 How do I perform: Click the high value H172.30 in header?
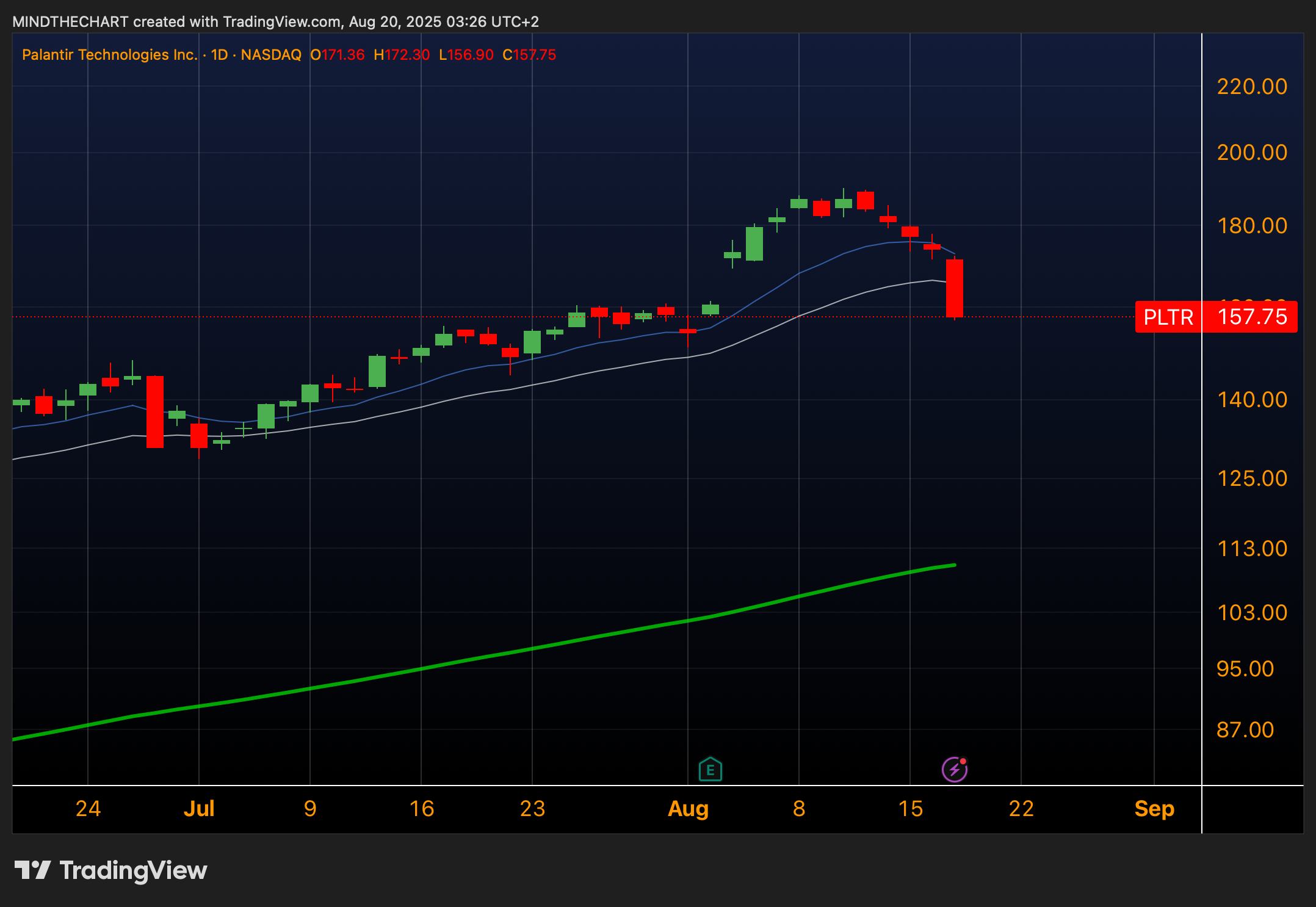(402, 55)
